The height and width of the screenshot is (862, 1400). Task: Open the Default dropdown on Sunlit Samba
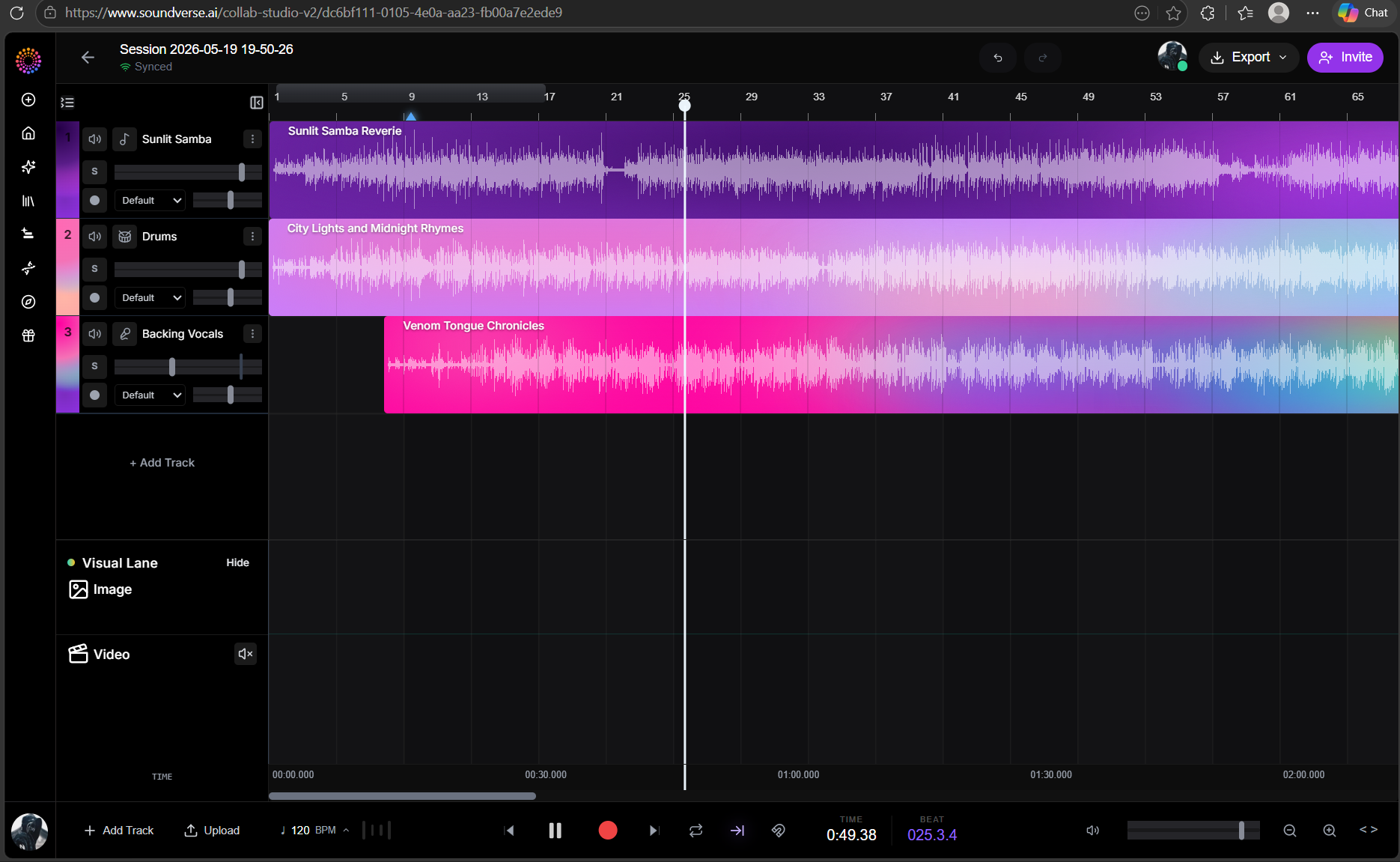(x=150, y=201)
